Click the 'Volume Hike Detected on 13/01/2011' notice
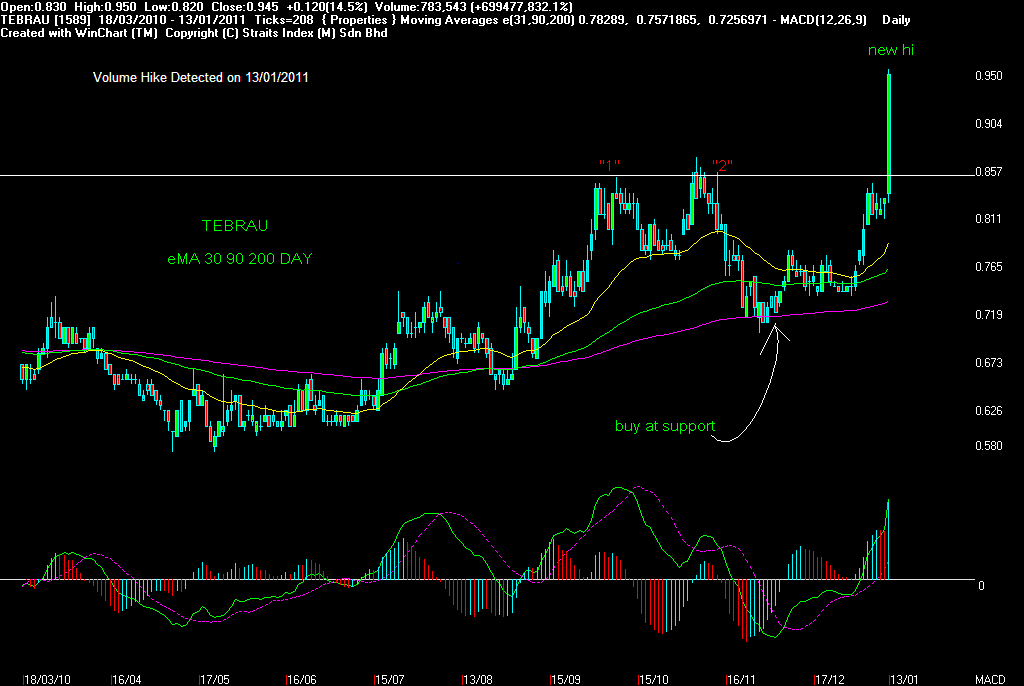1024x686 pixels. tap(200, 78)
